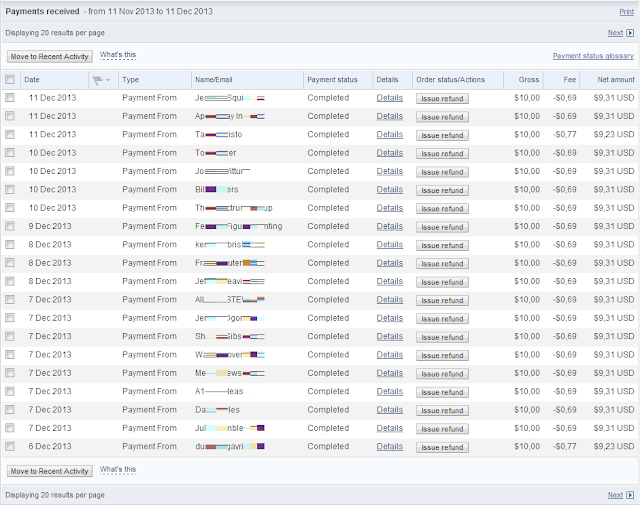
Task: Click the '9 Dec 2013' date cell
Action: tap(50, 226)
